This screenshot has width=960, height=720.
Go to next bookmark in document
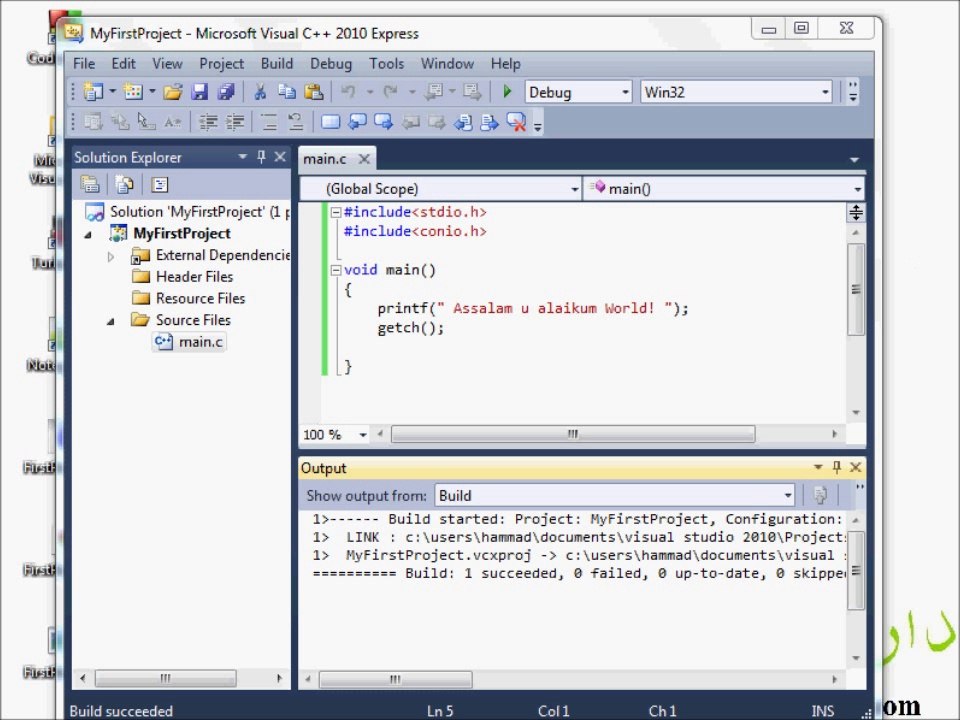[x=489, y=122]
